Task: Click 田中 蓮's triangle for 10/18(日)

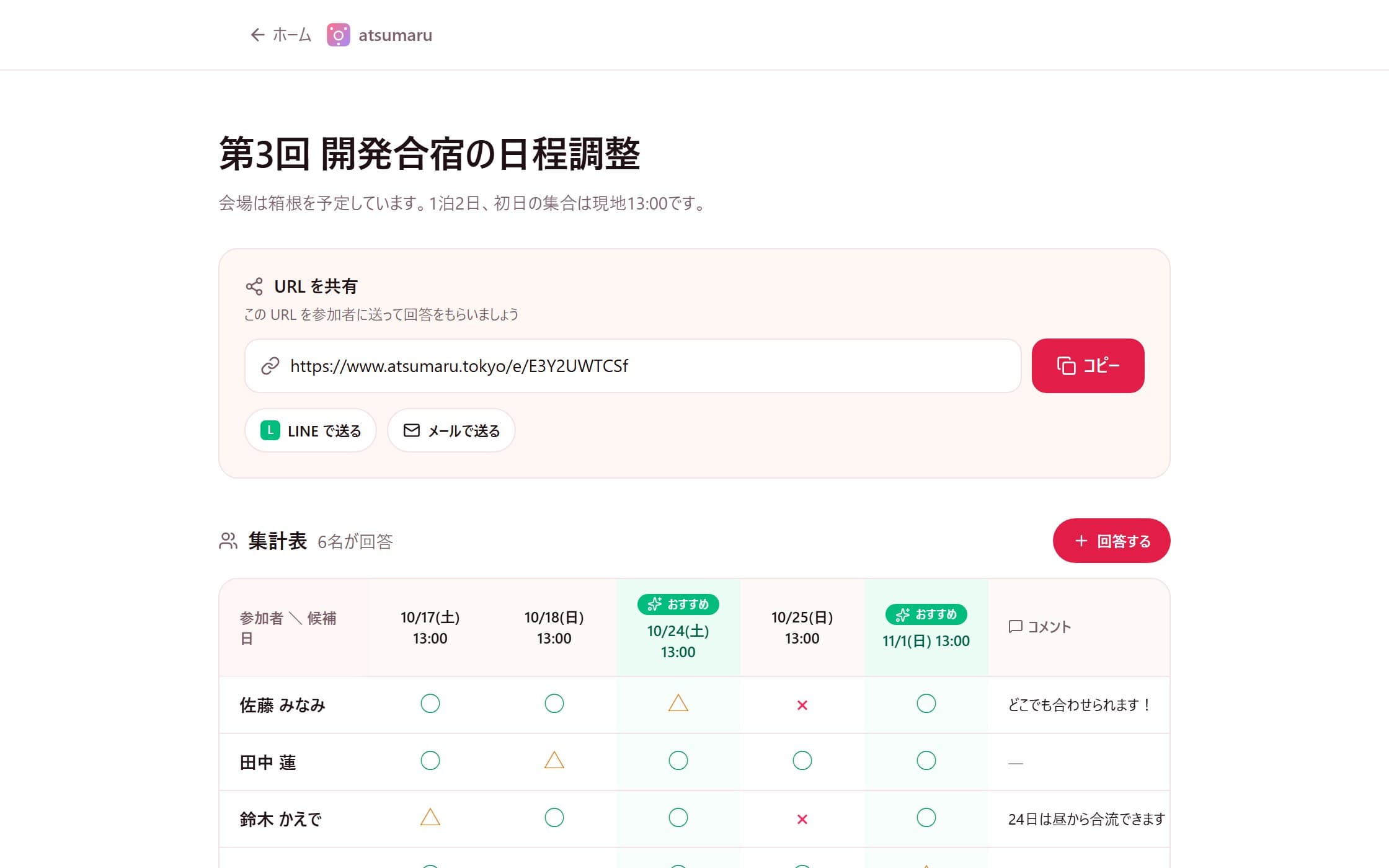Action: click(554, 760)
